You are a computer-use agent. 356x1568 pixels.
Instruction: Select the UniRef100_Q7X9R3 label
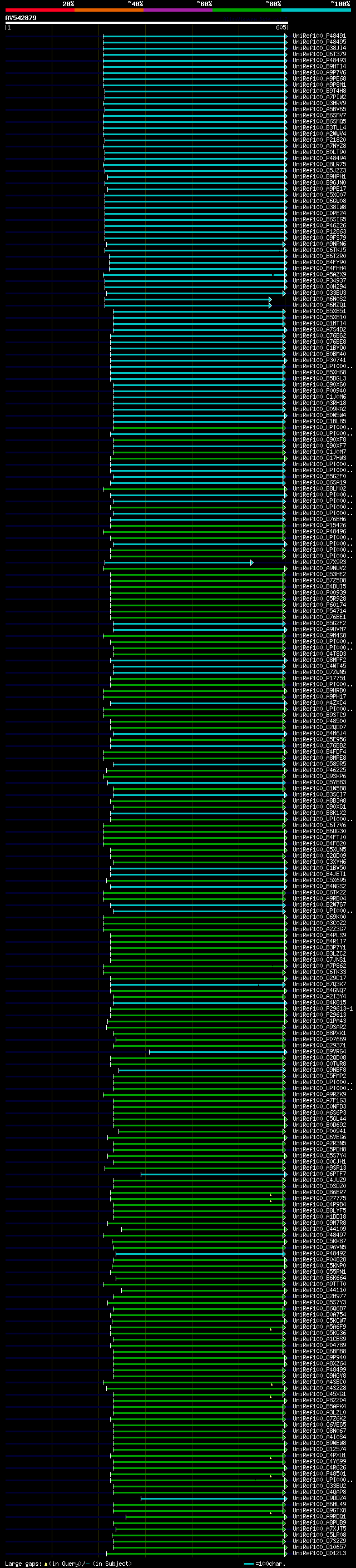click(319, 562)
